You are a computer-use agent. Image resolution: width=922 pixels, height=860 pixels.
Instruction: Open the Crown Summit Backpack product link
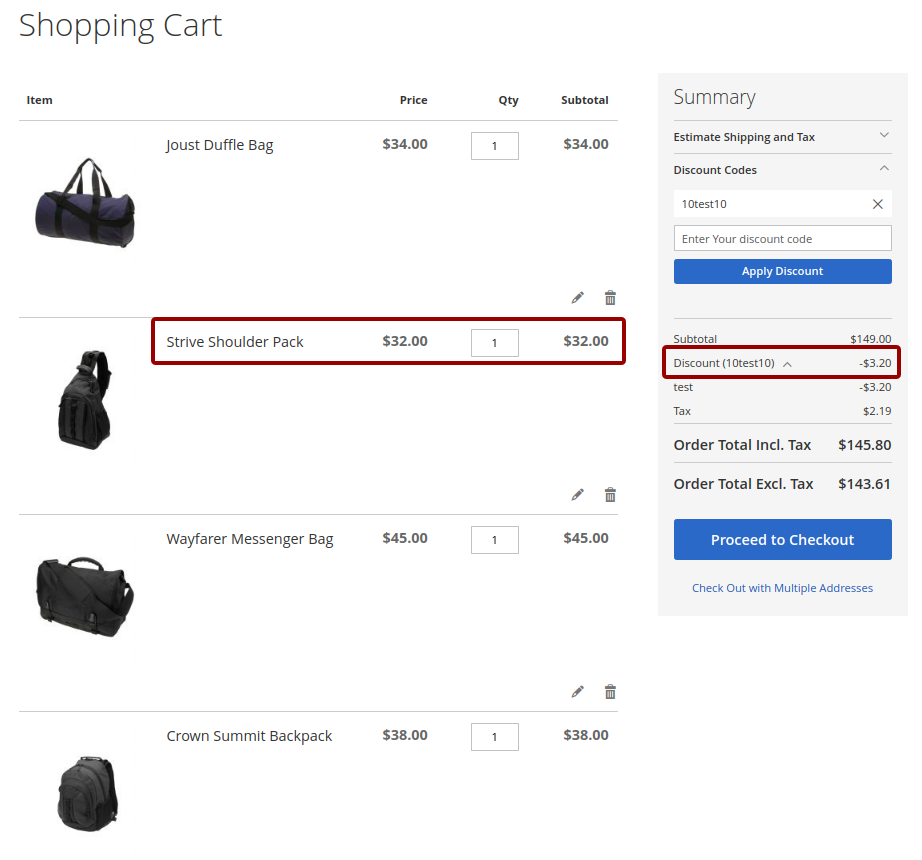[249, 736]
